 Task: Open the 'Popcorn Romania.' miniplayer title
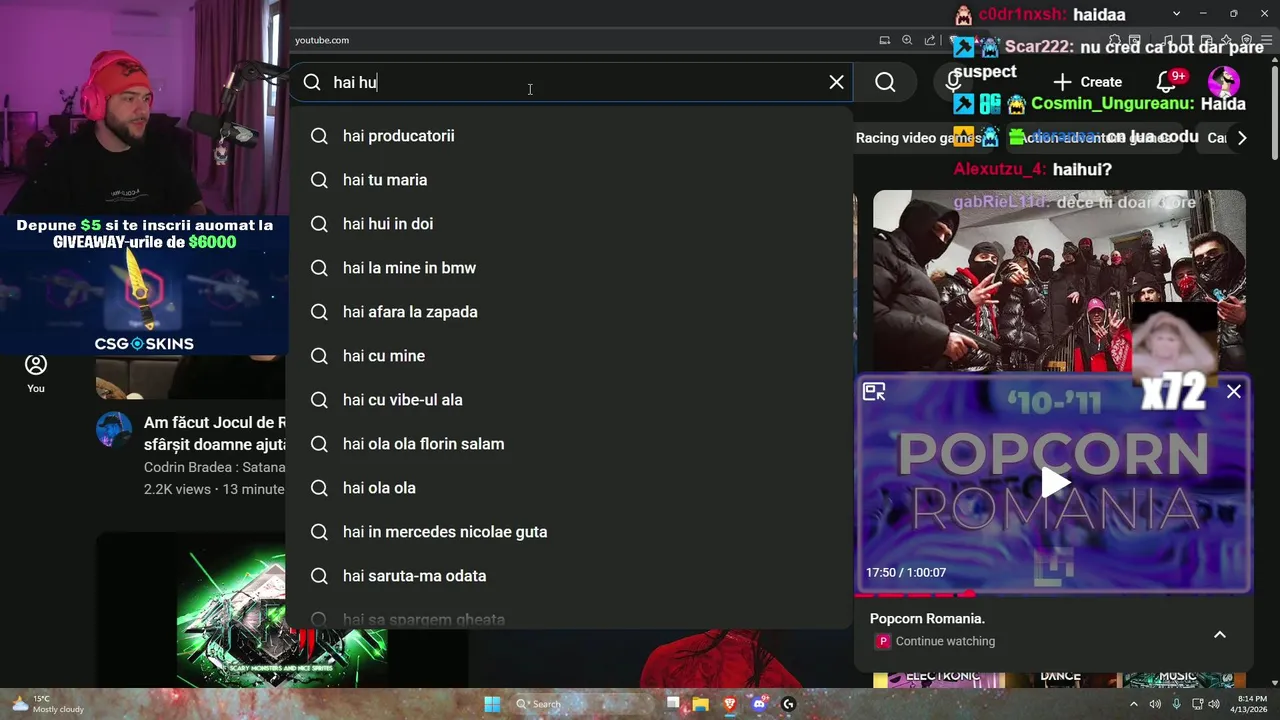tap(927, 619)
